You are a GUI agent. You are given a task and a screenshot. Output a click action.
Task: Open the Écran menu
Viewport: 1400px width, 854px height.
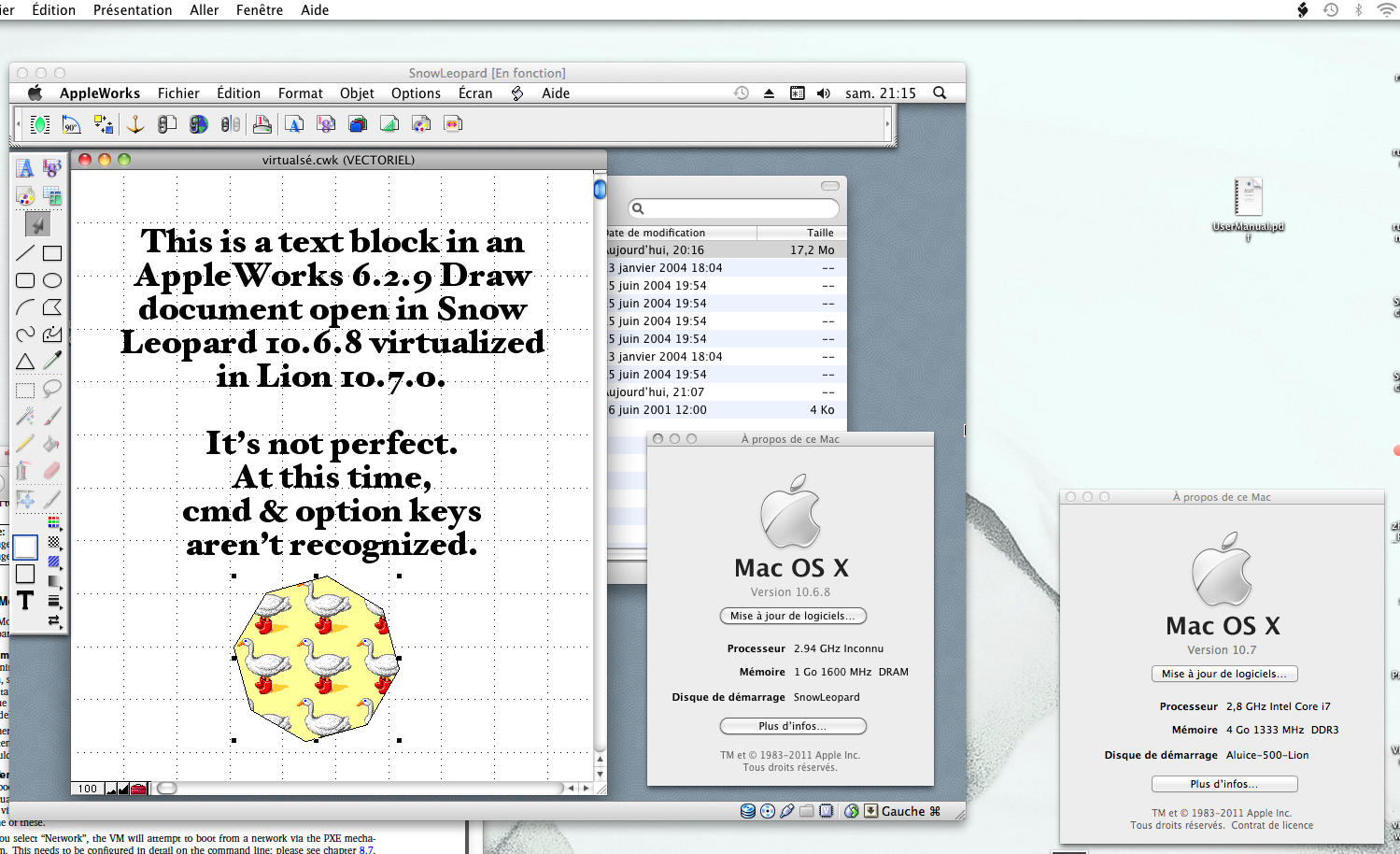coord(475,93)
